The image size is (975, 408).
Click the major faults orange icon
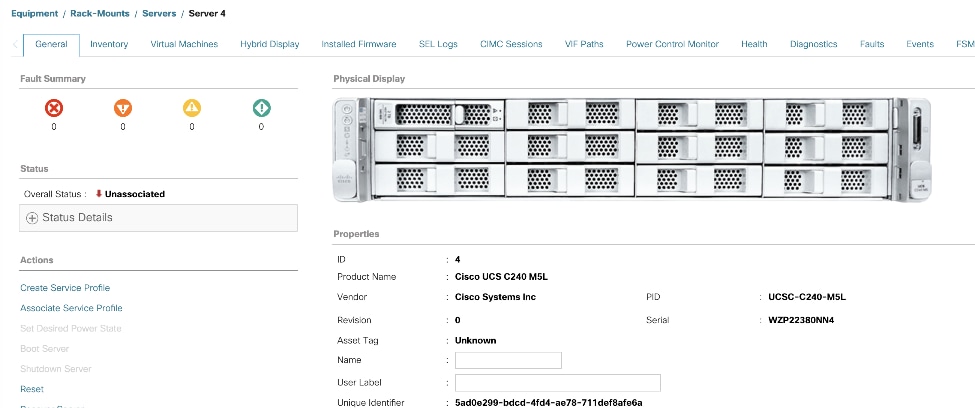click(123, 108)
